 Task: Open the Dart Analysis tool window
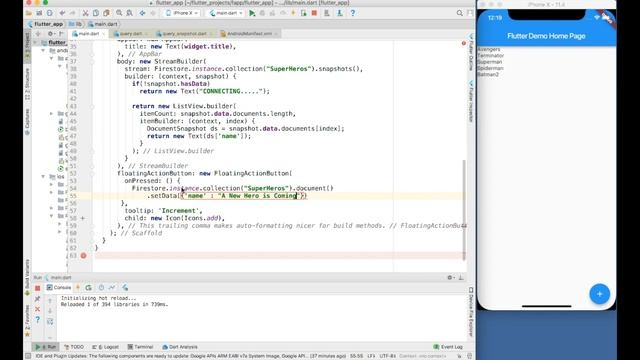180,347
